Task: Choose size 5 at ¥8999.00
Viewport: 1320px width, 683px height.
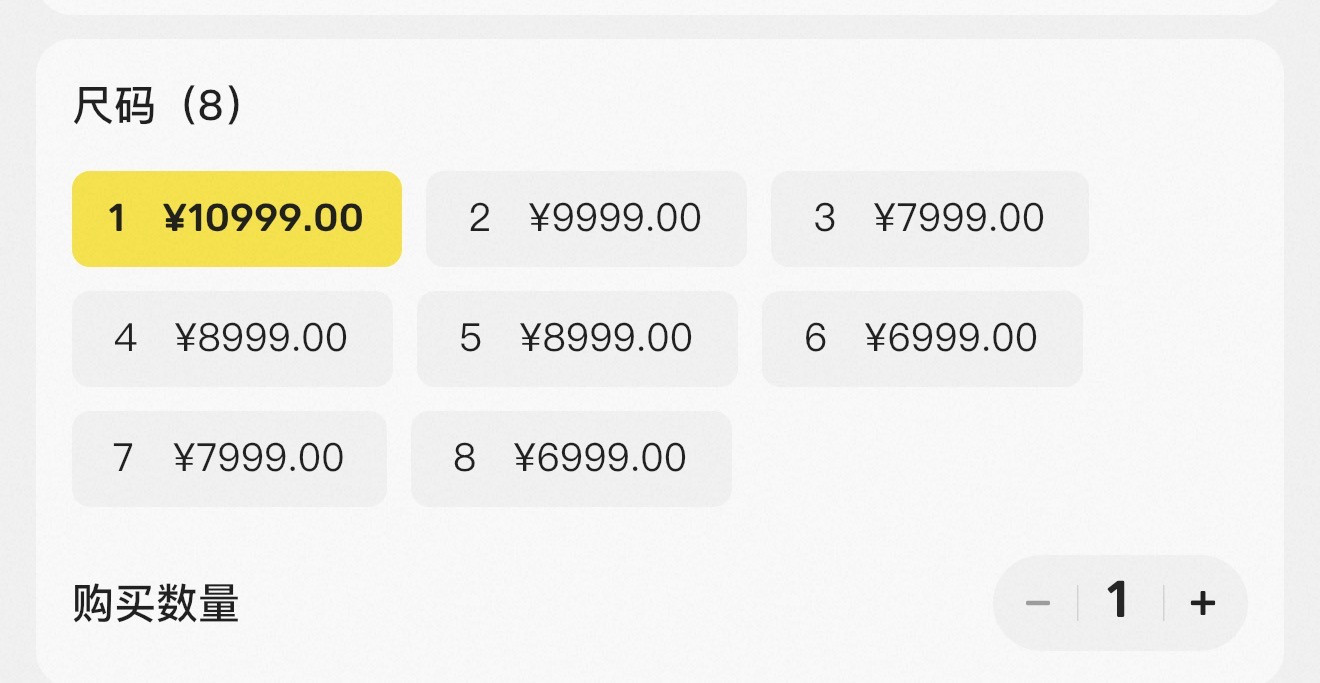Action: [x=576, y=338]
